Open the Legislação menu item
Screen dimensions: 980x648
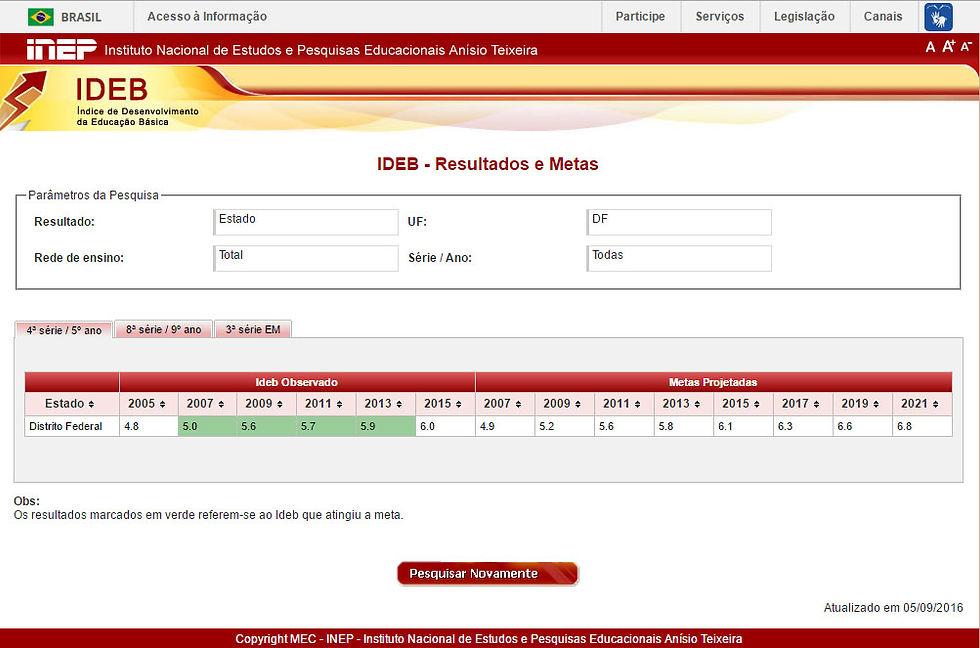(x=804, y=17)
